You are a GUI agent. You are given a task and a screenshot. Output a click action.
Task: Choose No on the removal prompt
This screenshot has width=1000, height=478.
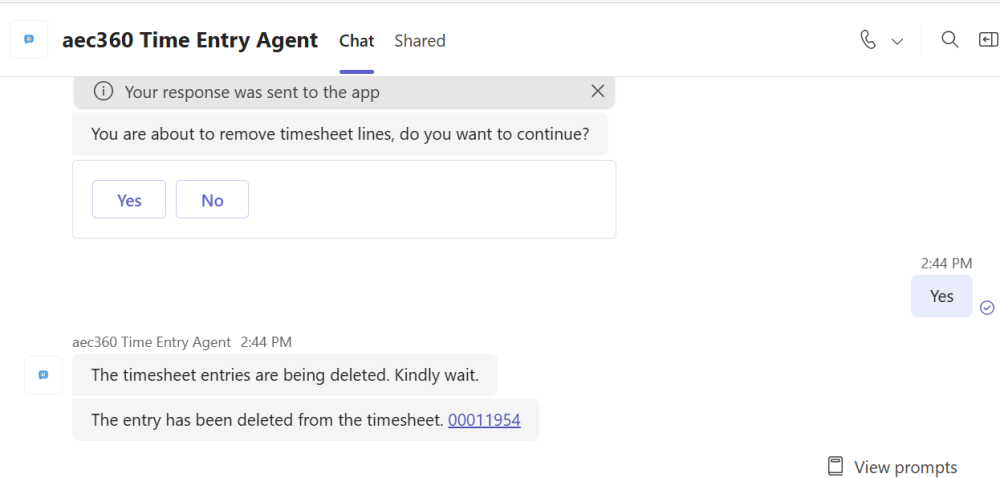[x=212, y=200]
